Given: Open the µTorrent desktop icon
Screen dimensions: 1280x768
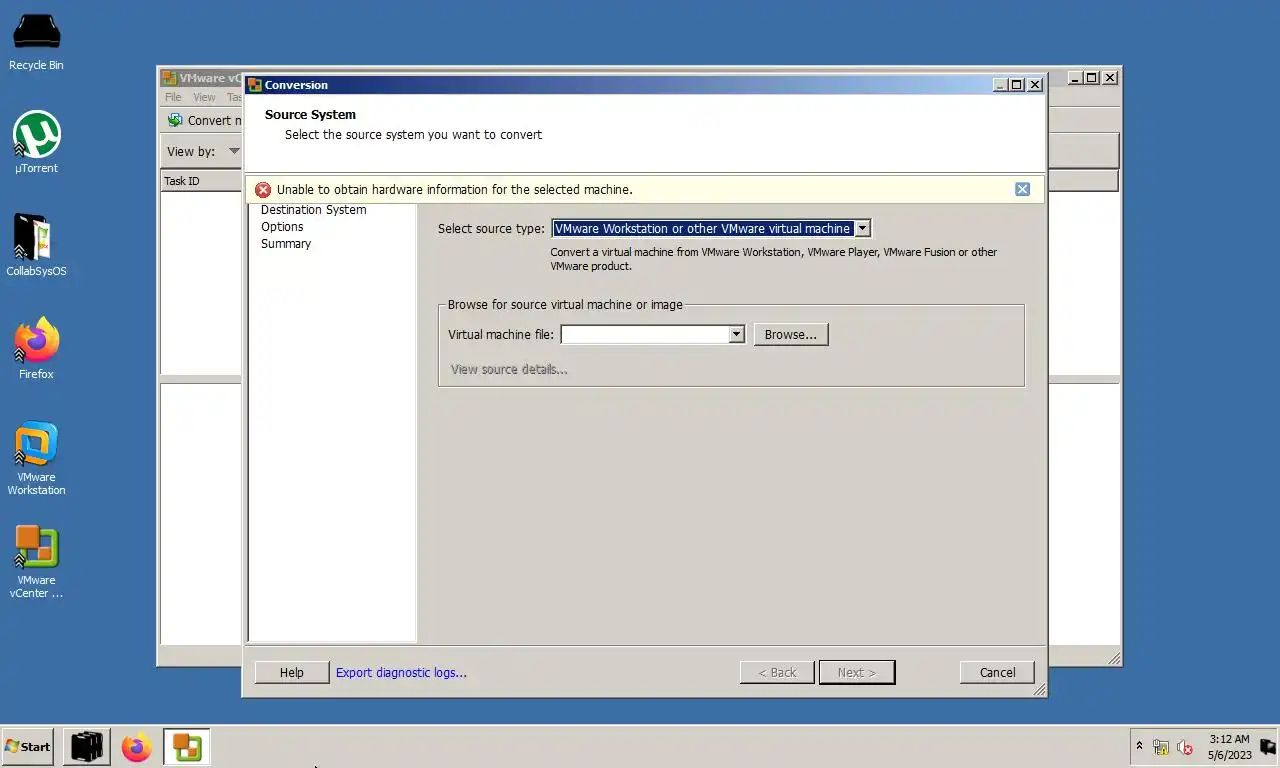Looking at the screenshot, I should click(36, 142).
